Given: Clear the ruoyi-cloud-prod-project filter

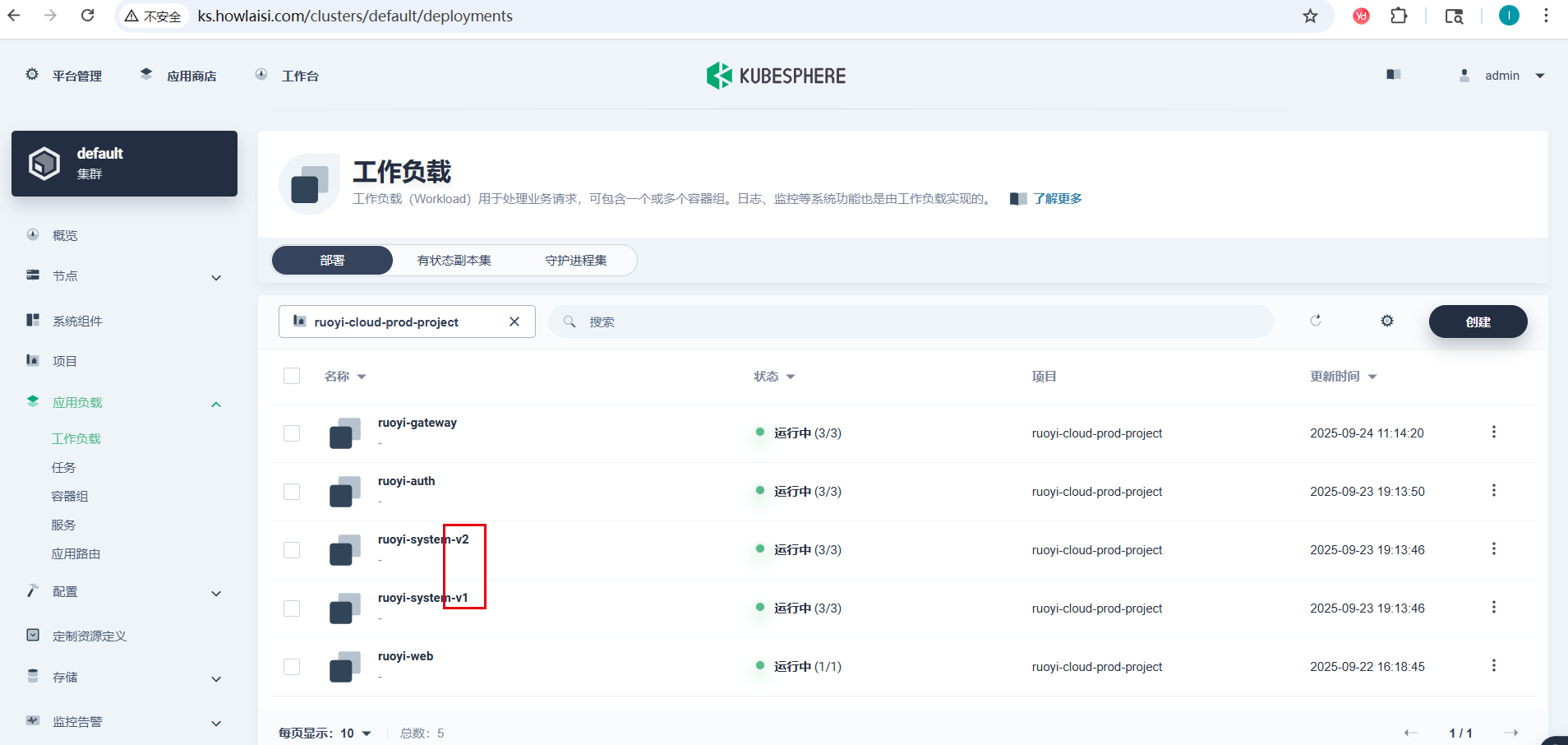Looking at the screenshot, I should 514,322.
